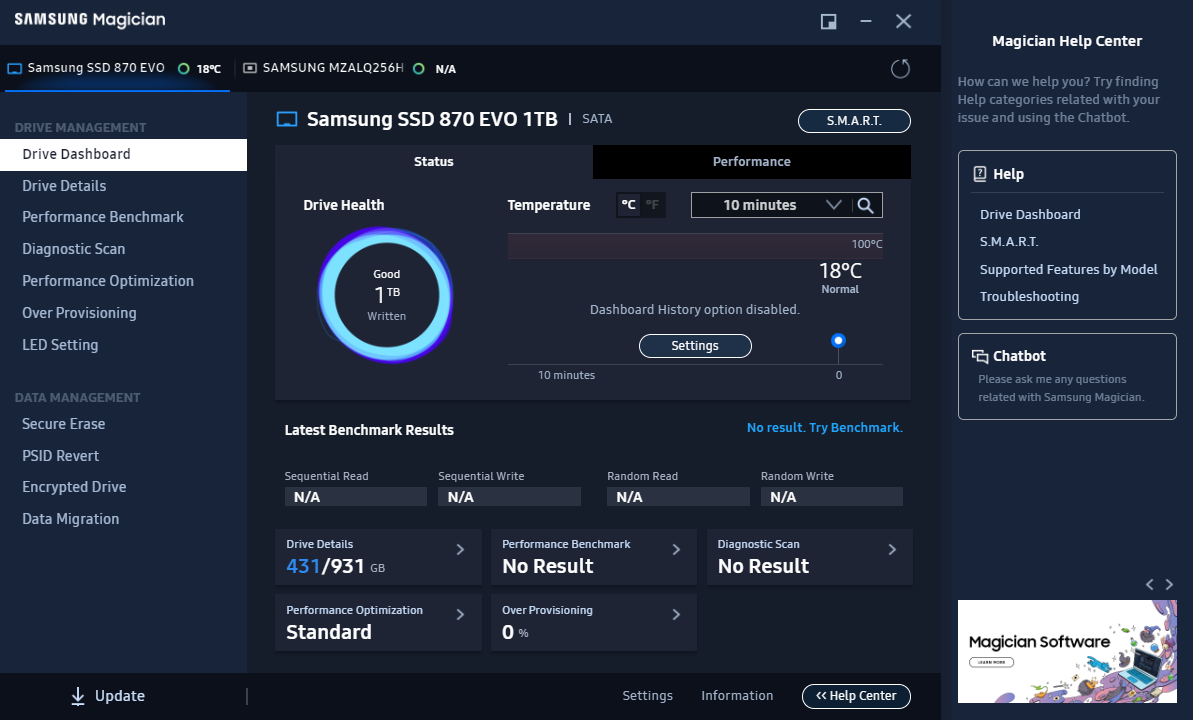1193x720 pixels.
Task: Switch temperature unit to Fahrenheit
Action: pos(653,205)
